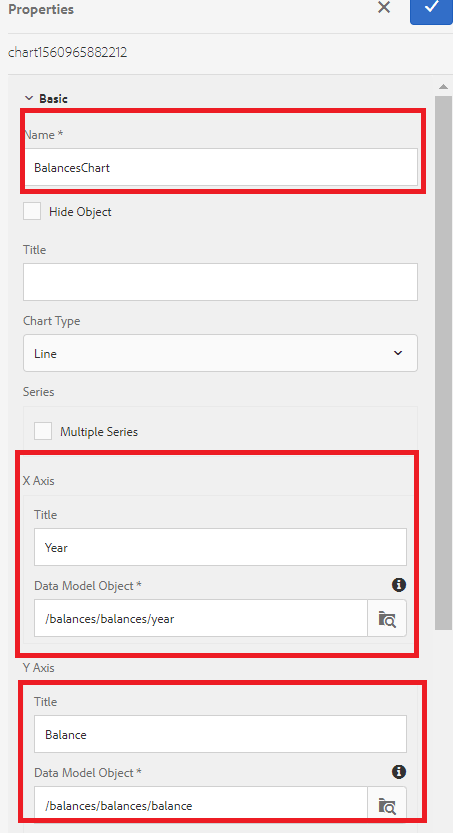Collapse the Basic section chevron
453x833 pixels.
click(29, 98)
